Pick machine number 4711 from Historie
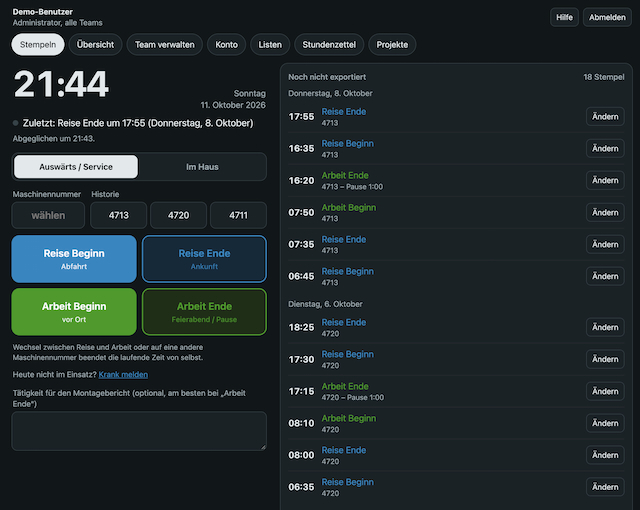Image resolution: width=640 pixels, height=510 pixels. [238, 215]
